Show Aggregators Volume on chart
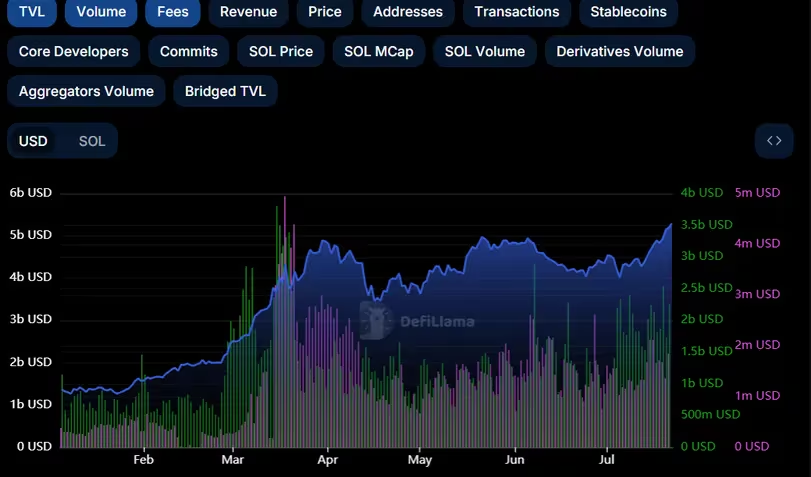Image resolution: width=811 pixels, height=477 pixels. [86, 91]
